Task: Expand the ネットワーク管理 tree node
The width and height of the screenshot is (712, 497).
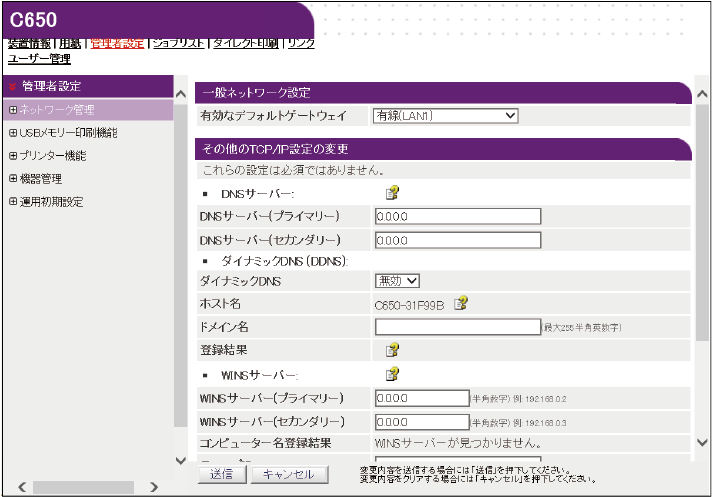Action: [13, 109]
